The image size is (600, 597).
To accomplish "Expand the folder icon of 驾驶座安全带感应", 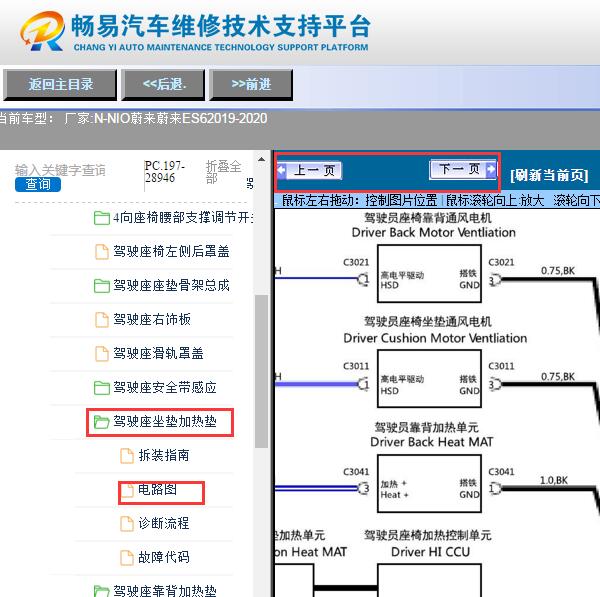I will coord(102,388).
